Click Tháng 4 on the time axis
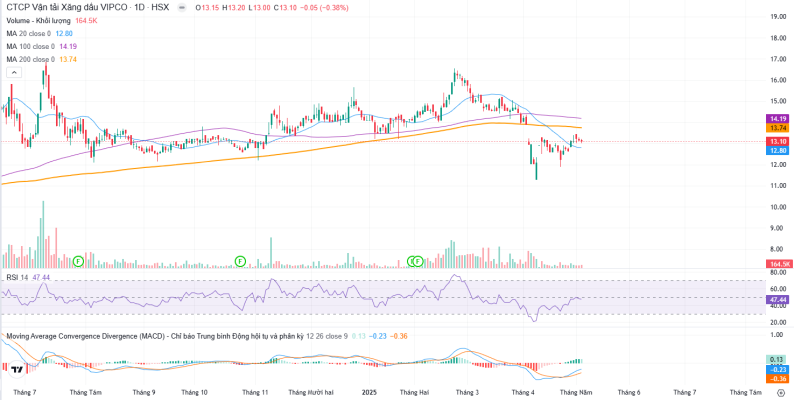Viewport: 794px width, 400px height. coord(523,392)
